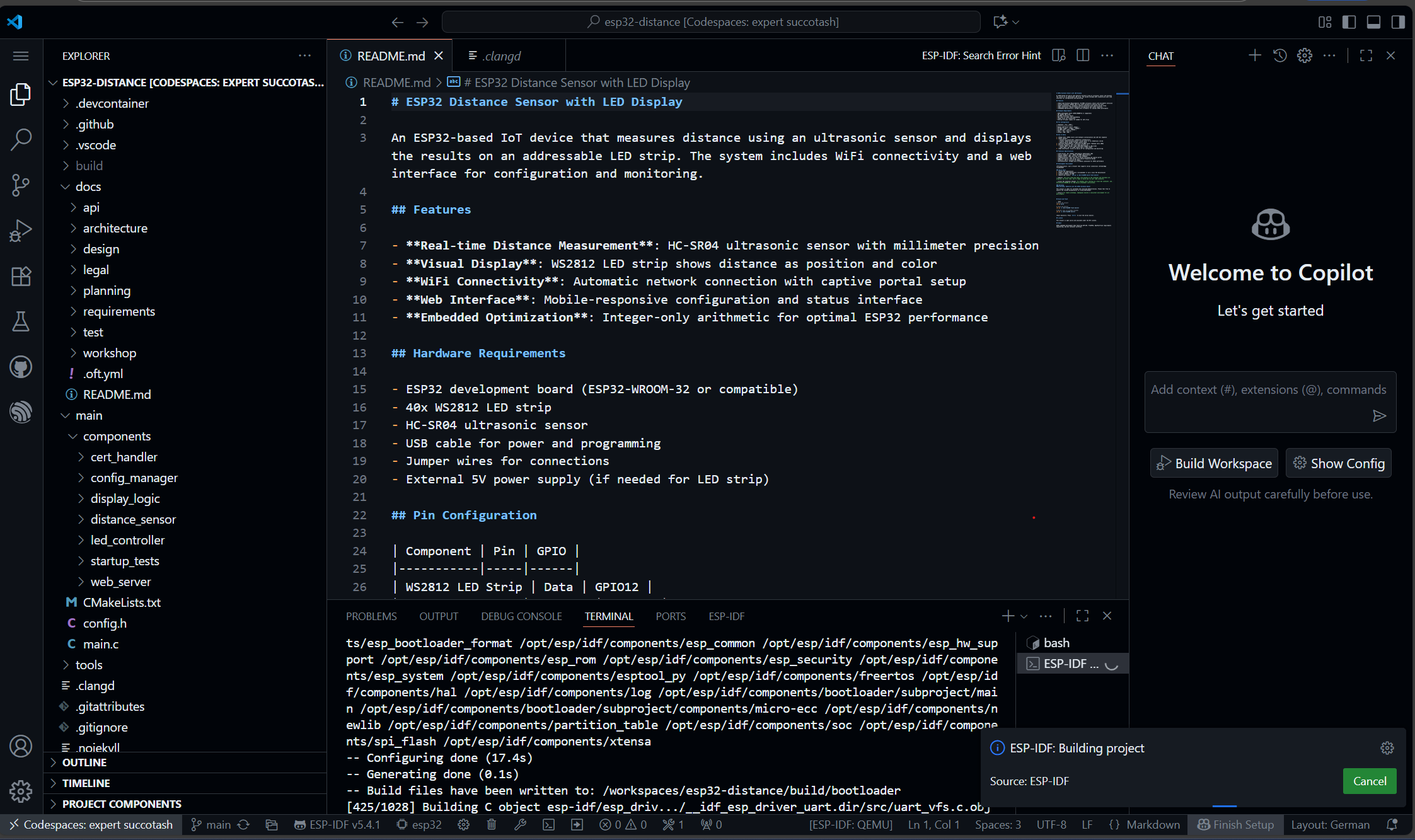Toggle the bottom panel visibility

point(1373,22)
